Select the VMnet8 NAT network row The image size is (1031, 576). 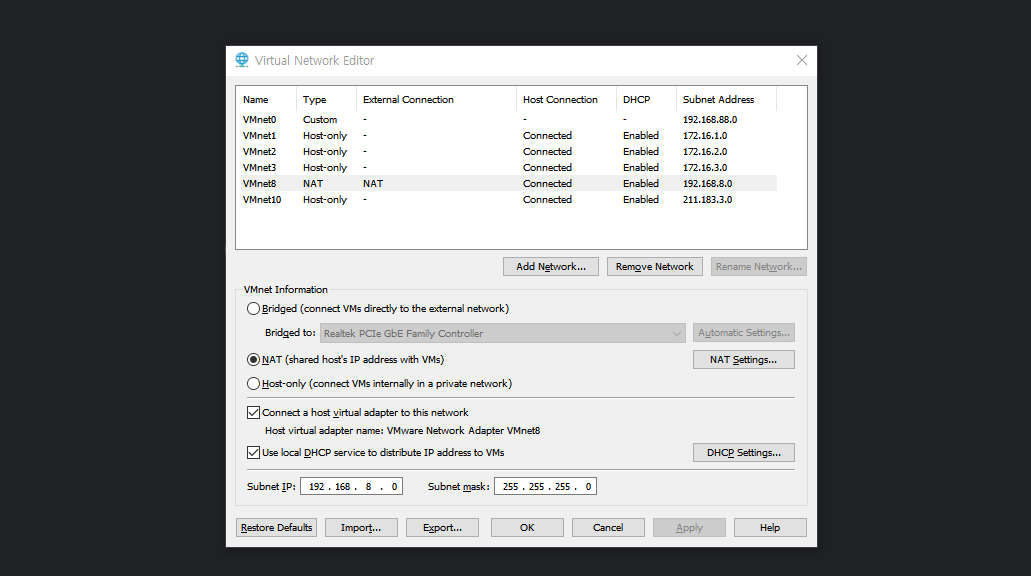coord(506,183)
